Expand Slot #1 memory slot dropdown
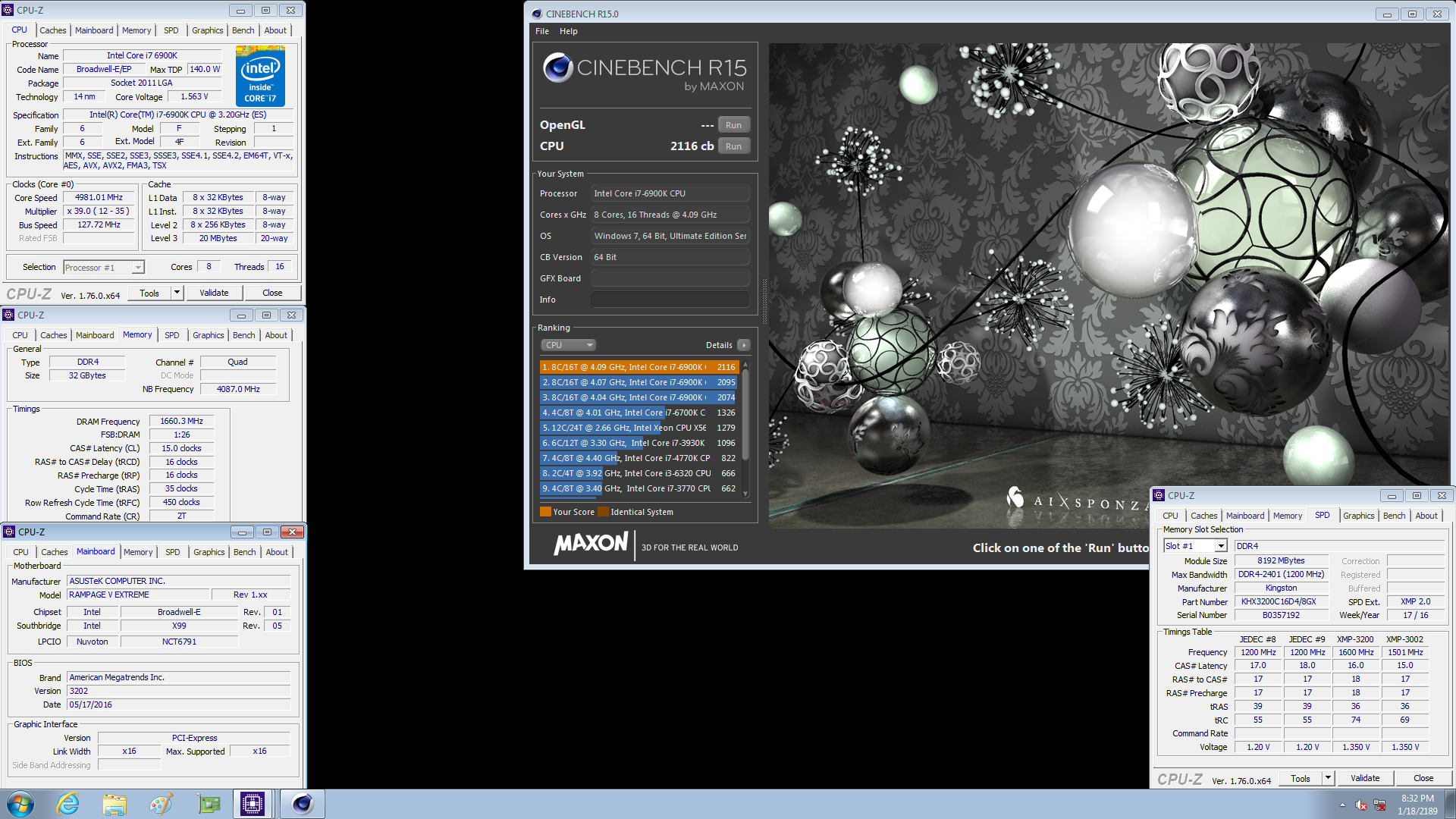The width and height of the screenshot is (1456, 819). coord(1195,546)
